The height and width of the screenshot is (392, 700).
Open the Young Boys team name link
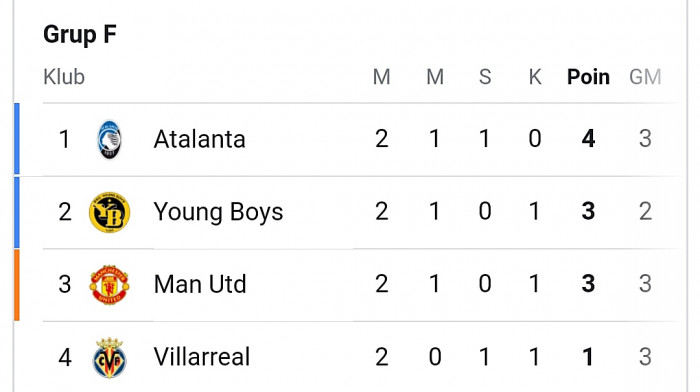(218, 212)
